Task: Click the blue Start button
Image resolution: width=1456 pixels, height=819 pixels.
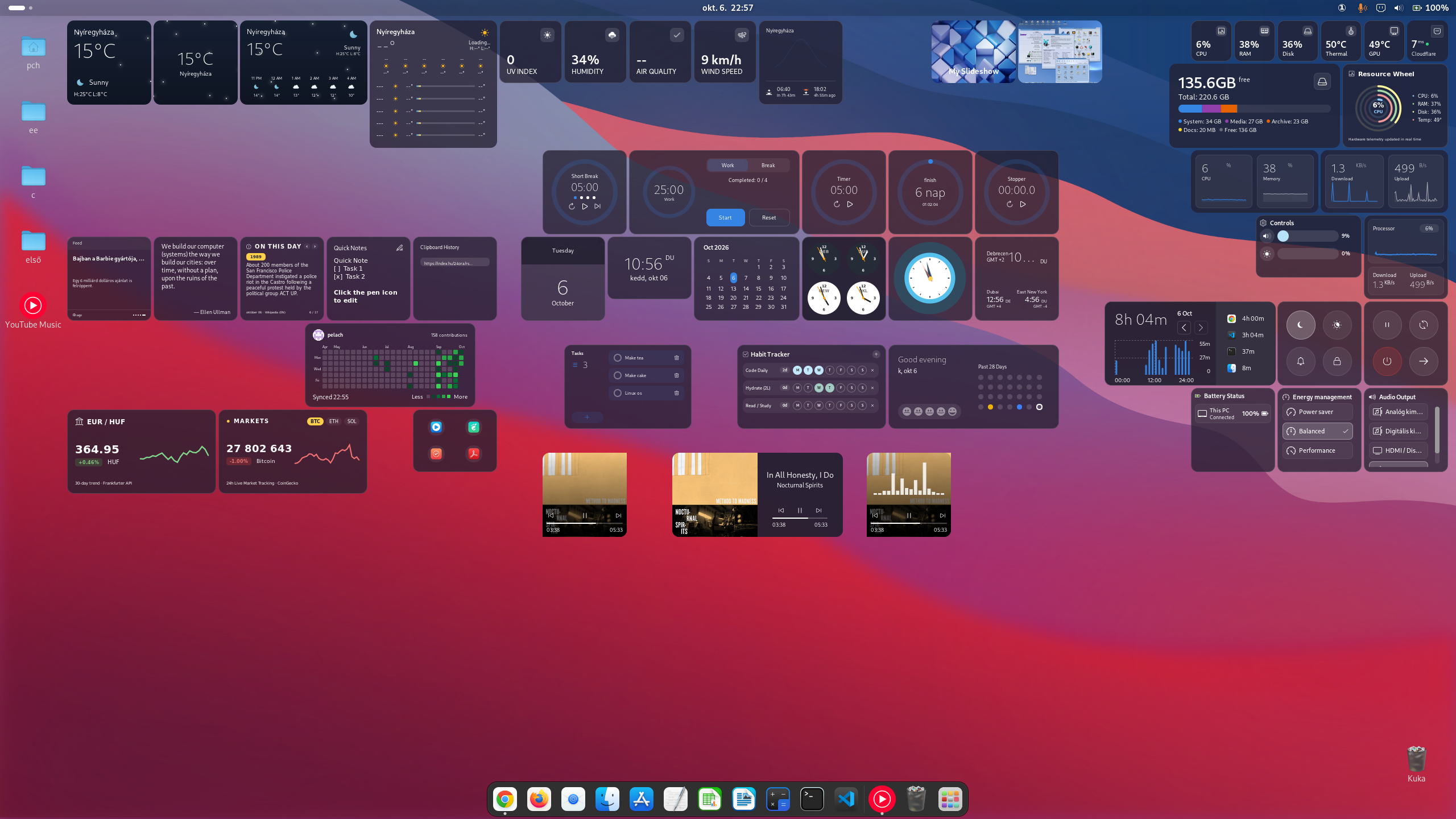Action: (x=725, y=217)
